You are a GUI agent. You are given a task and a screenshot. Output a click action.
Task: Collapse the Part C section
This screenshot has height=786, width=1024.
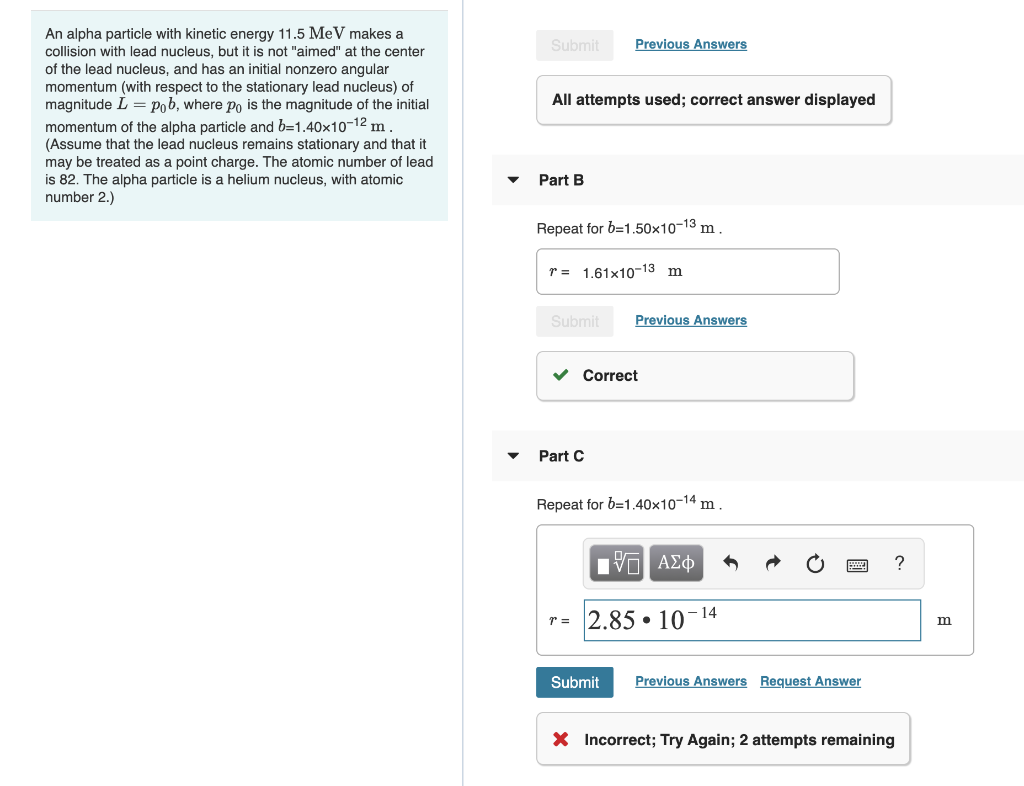click(513, 455)
